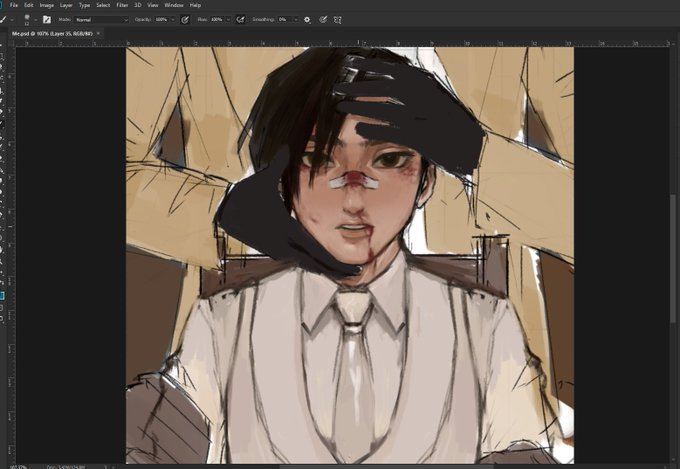Viewport: 680px width, 469px height.
Task: Click the zoom percentage in status bar
Action: pyautogui.click(x=18, y=467)
